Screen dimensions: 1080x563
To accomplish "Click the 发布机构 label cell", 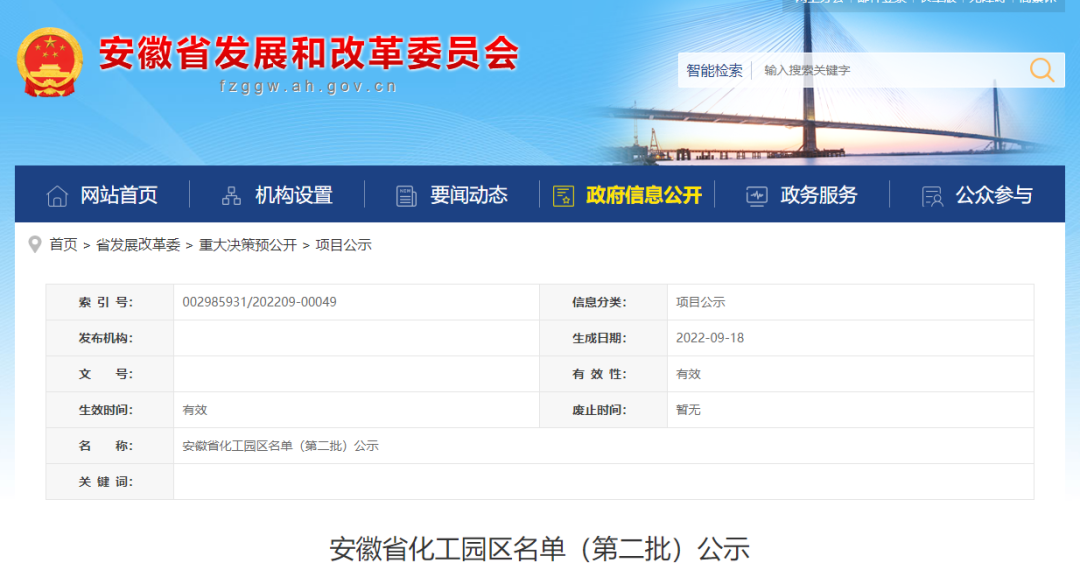I will [x=110, y=338].
